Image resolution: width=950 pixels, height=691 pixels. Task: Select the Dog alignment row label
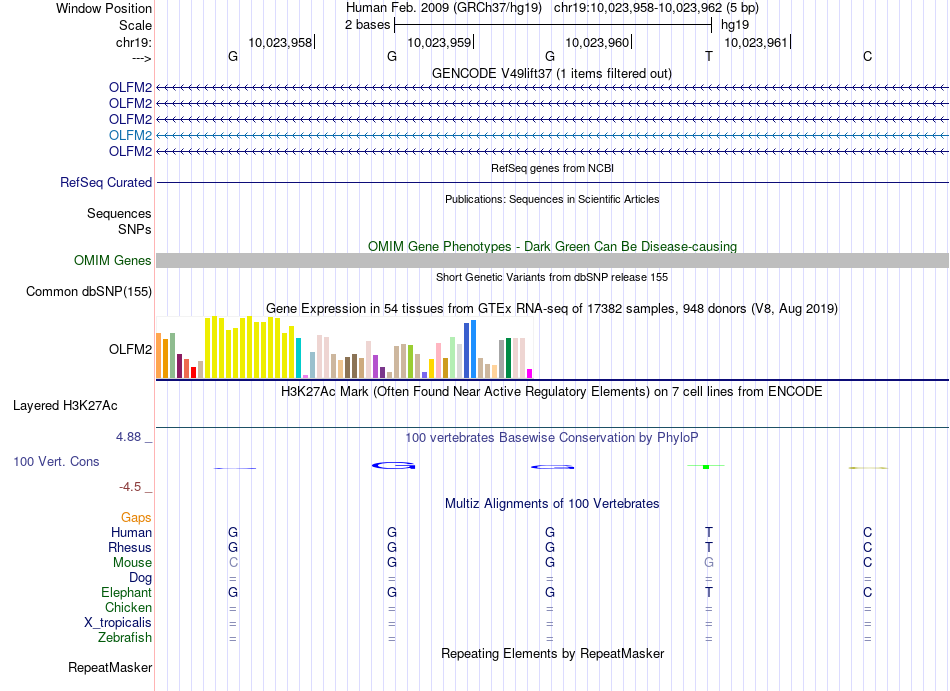tap(140, 578)
